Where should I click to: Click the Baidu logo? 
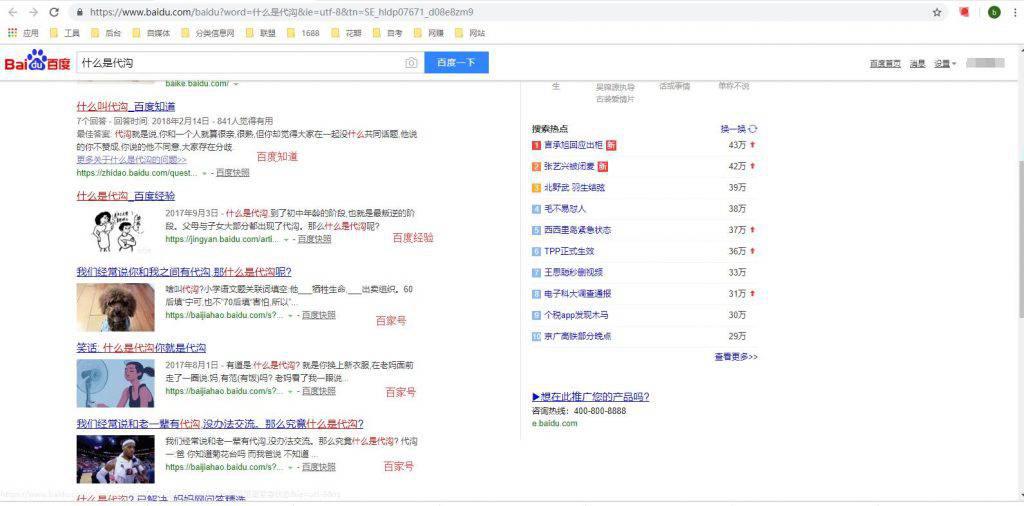pyautogui.click(x=37, y=61)
